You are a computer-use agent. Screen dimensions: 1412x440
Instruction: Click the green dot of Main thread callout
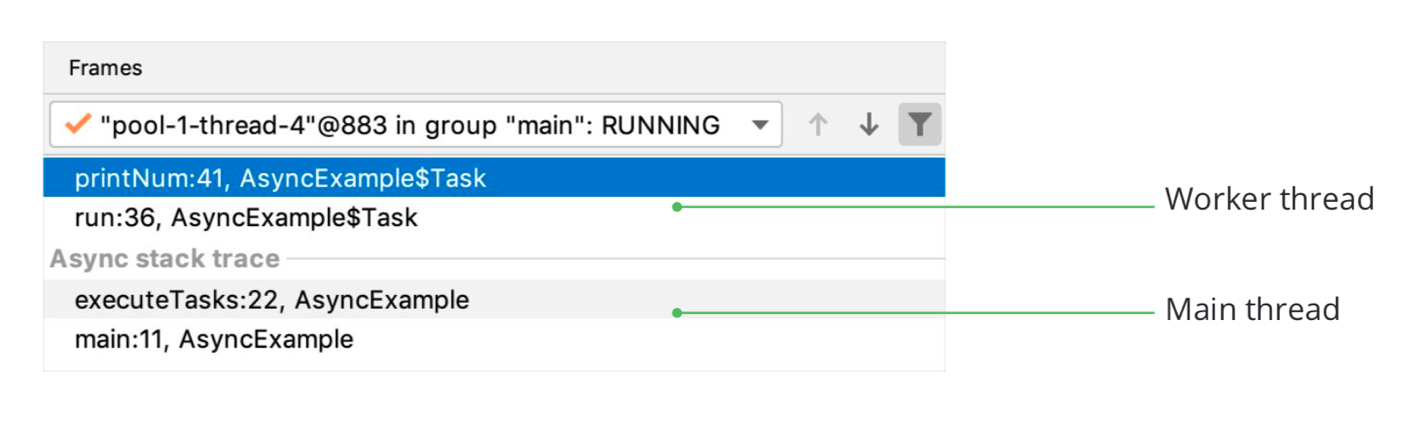click(x=677, y=313)
